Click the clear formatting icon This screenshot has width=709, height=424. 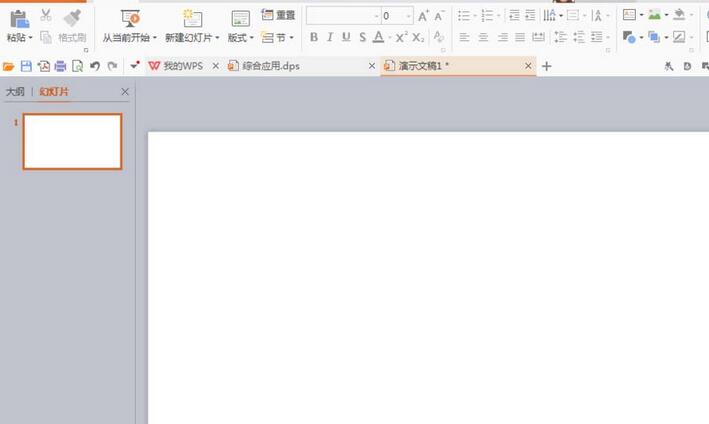click(438, 37)
